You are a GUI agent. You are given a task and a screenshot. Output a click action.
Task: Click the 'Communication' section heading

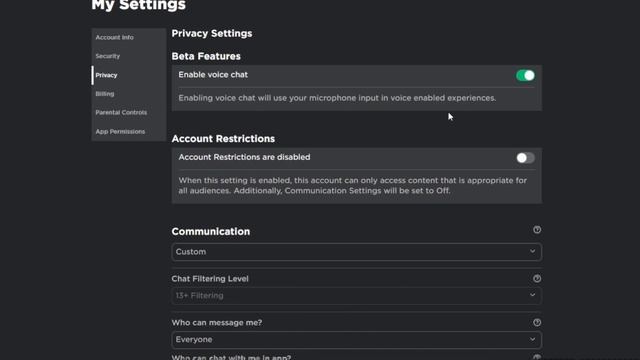click(211, 231)
